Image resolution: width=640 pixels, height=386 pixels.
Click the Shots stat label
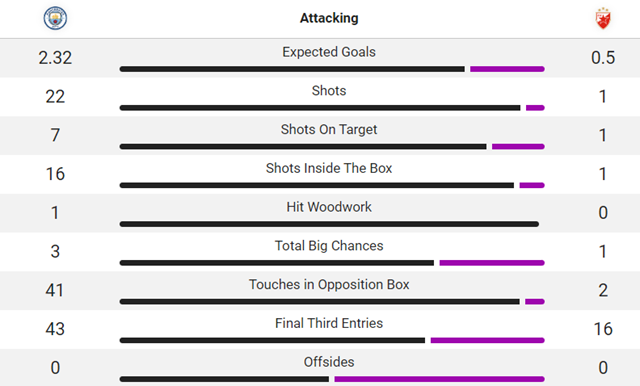point(329,91)
